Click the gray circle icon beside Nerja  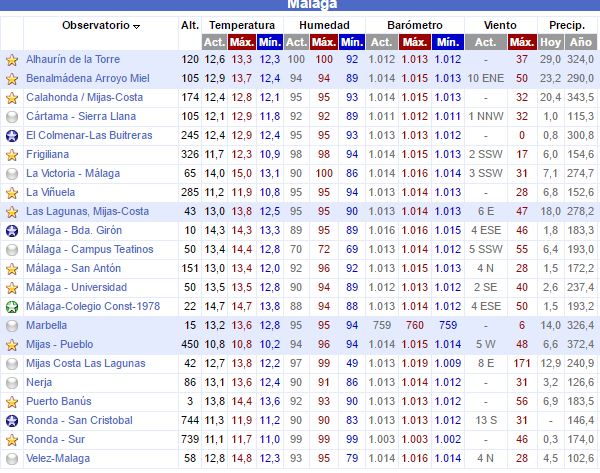(12, 383)
